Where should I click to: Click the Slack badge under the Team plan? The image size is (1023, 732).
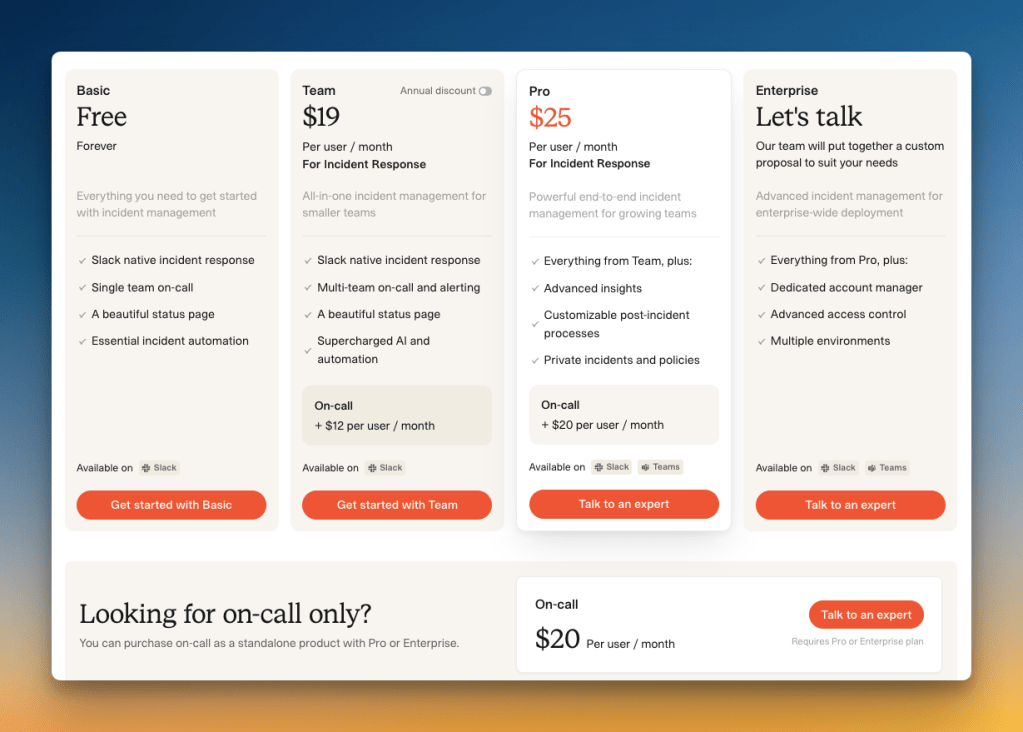[x=385, y=467]
